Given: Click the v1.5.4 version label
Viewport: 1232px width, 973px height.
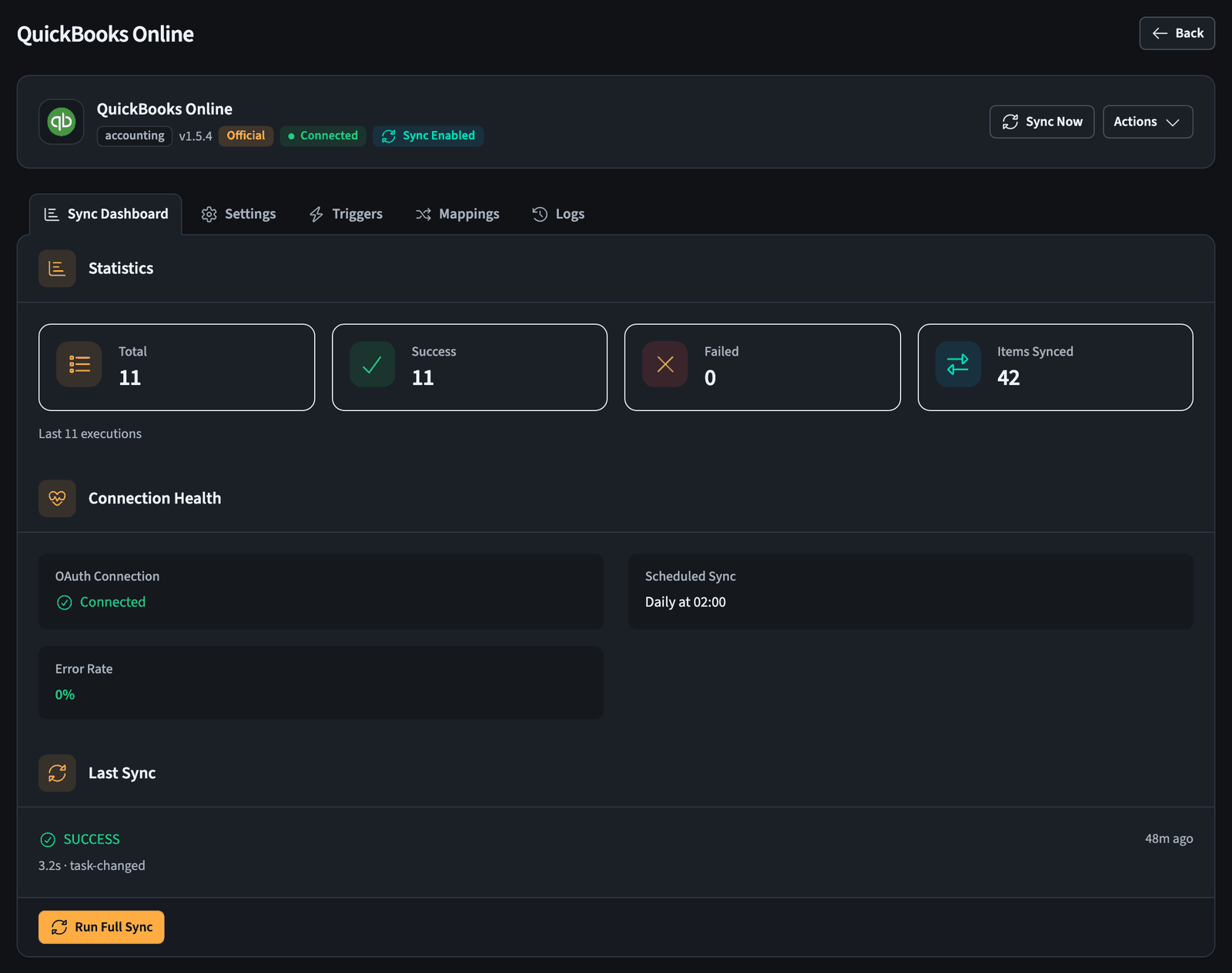Looking at the screenshot, I should 196,136.
